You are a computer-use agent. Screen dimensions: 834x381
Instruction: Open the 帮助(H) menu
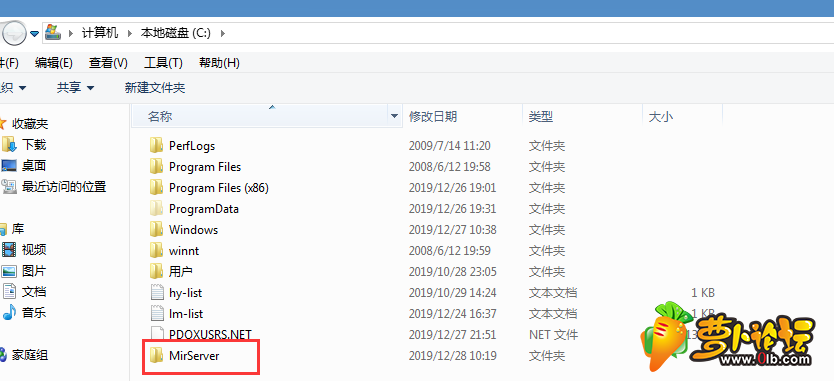pyautogui.click(x=219, y=63)
